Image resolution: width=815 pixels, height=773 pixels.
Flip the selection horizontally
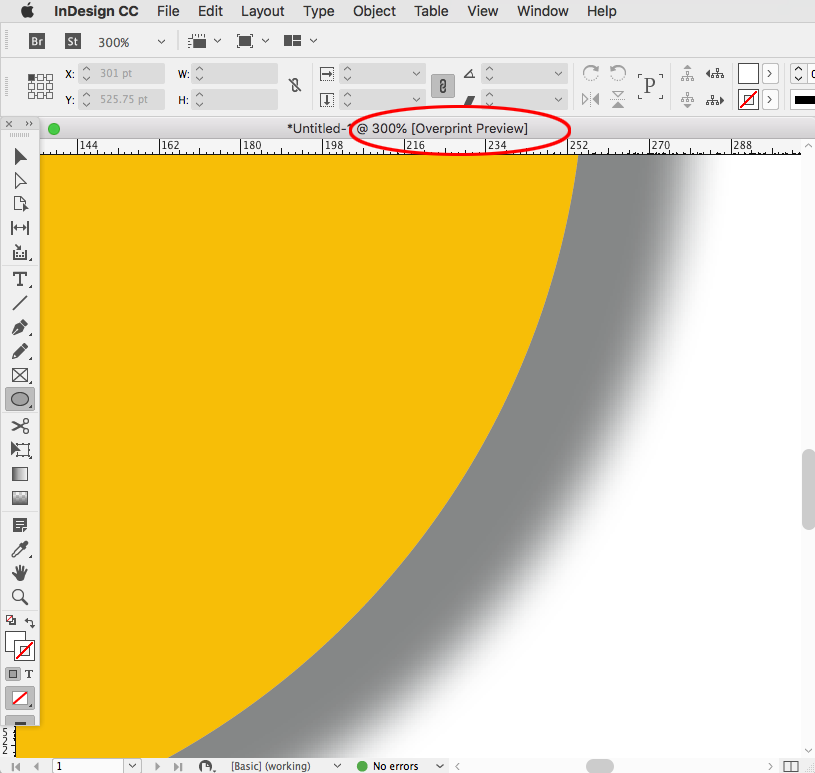tap(590, 99)
